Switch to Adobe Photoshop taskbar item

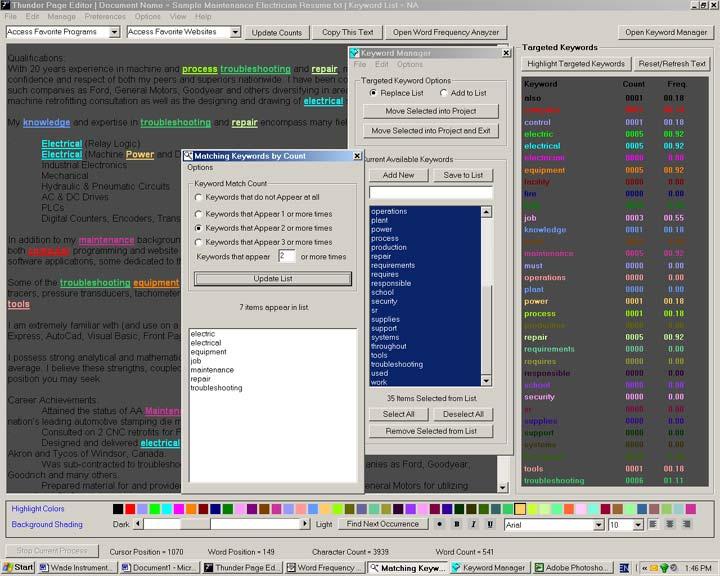(x=573, y=568)
